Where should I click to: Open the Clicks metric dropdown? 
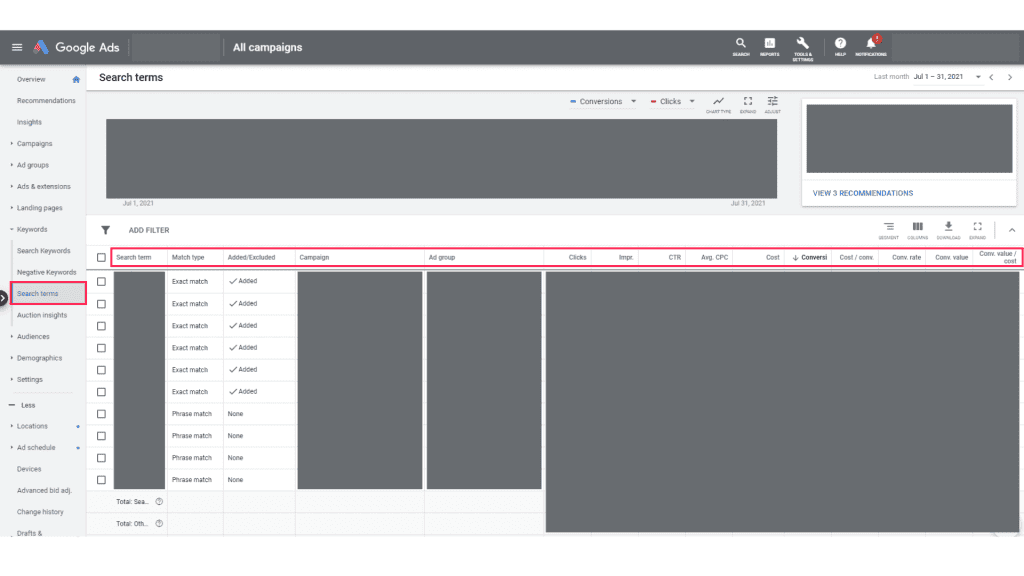coord(672,102)
